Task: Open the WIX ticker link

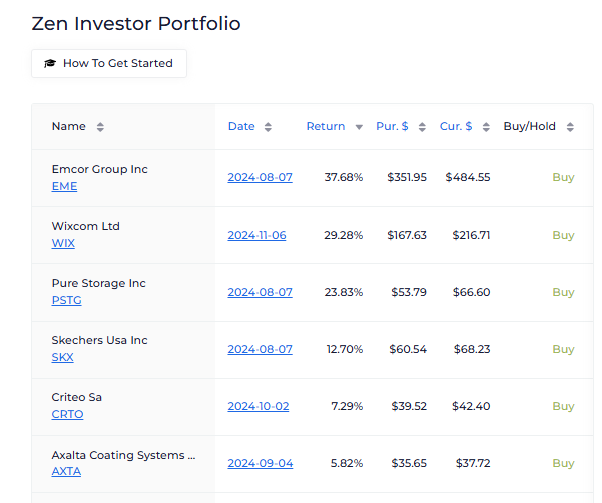Action: click(63, 243)
